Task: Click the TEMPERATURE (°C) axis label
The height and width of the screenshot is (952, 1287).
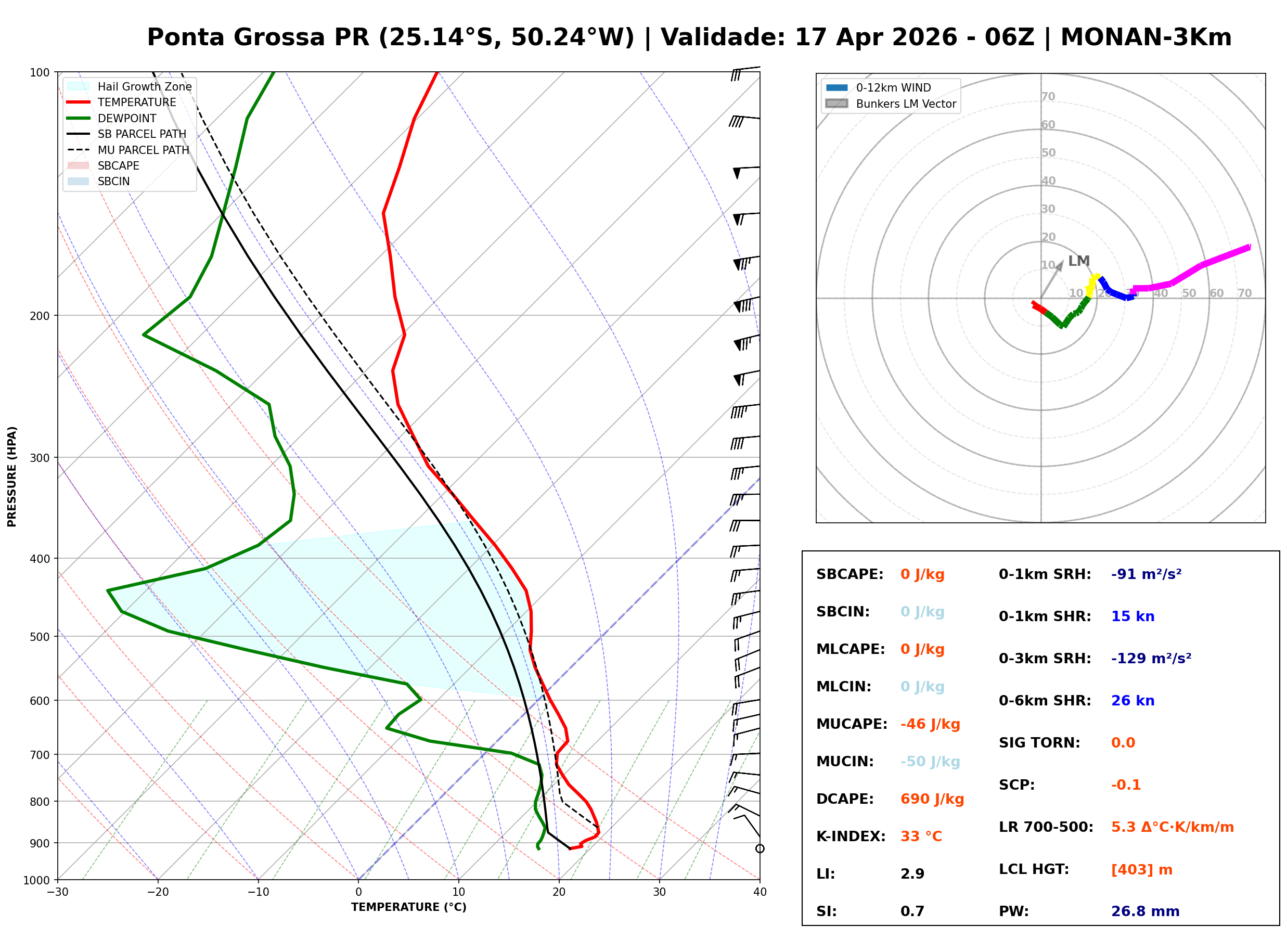Action: pos(408,907)
